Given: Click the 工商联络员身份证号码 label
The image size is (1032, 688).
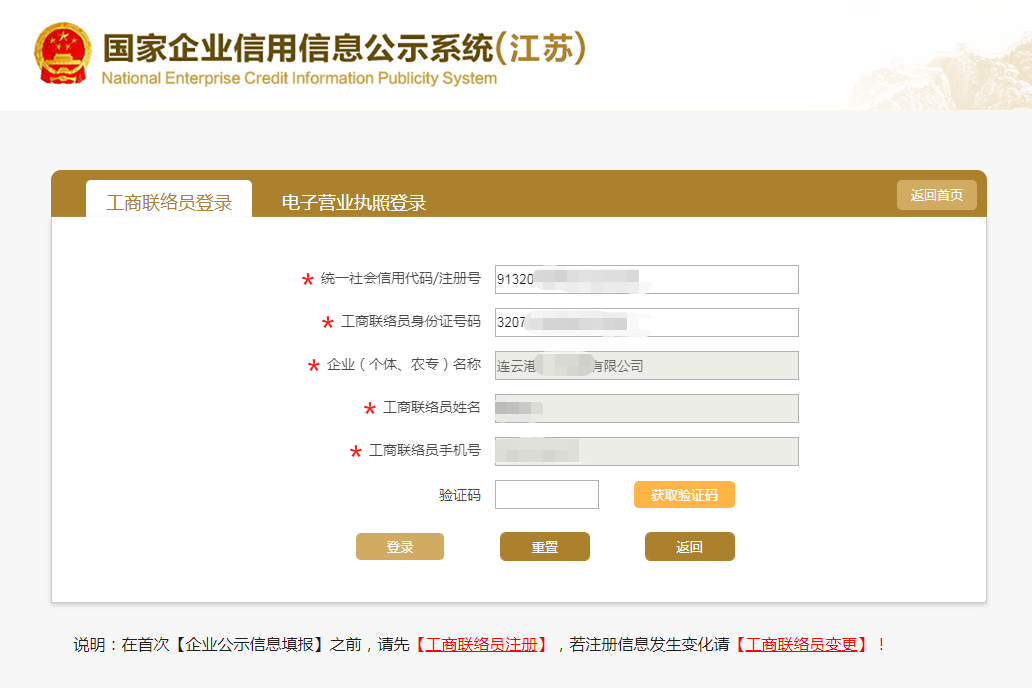Looking at the screenshot, I should tap(411, 321).
